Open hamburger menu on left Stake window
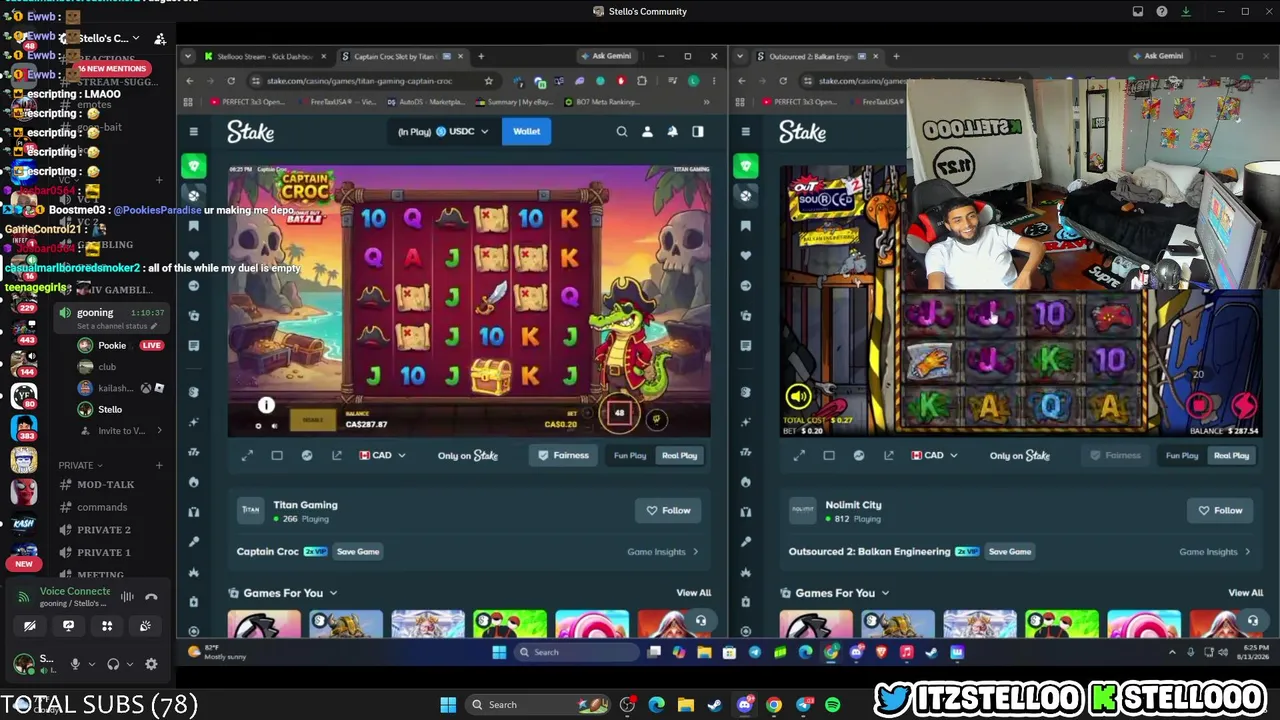Screen dimensions: 1280x720 click(194, 131)
